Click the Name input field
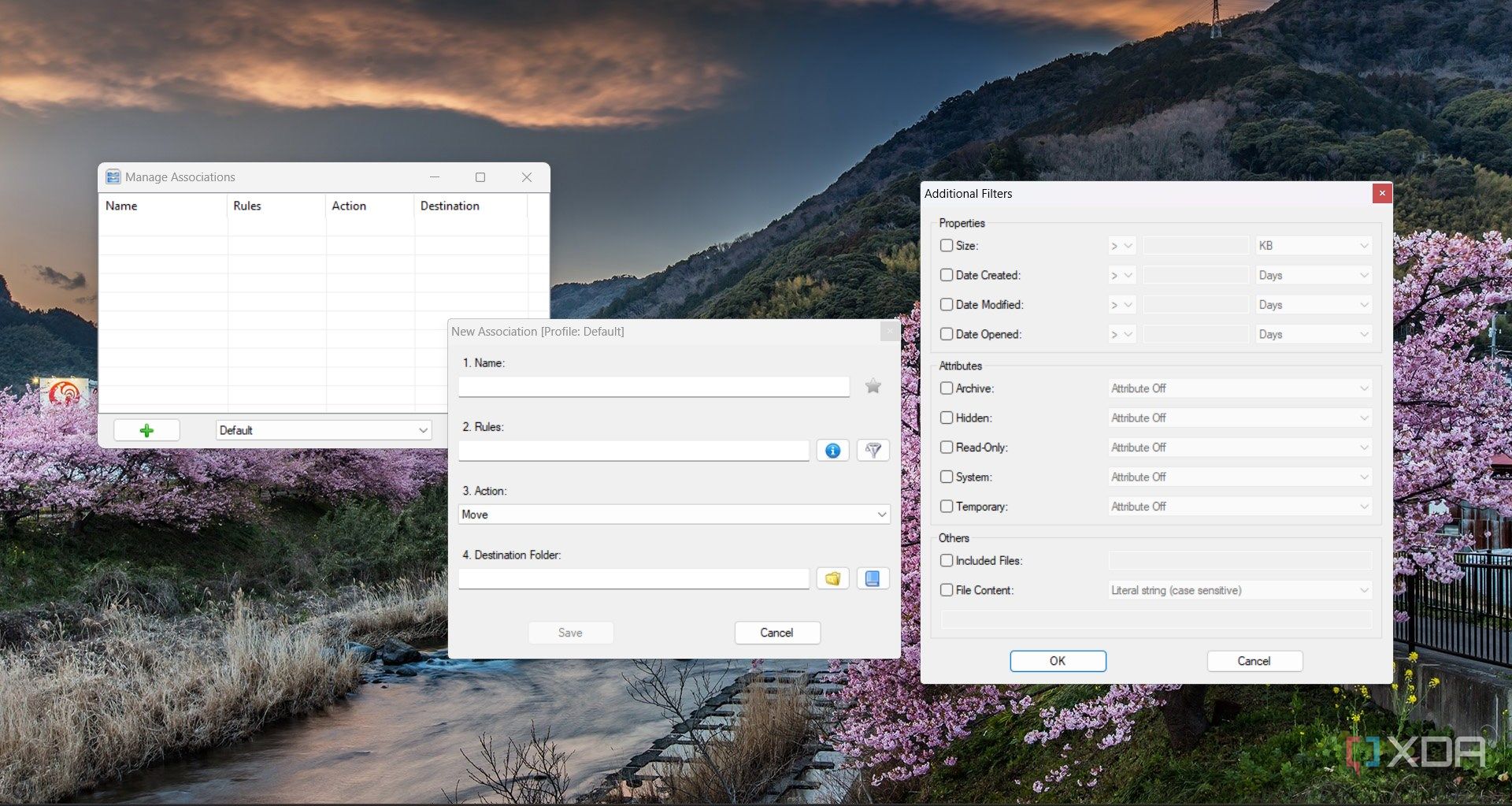 [654, 386]
